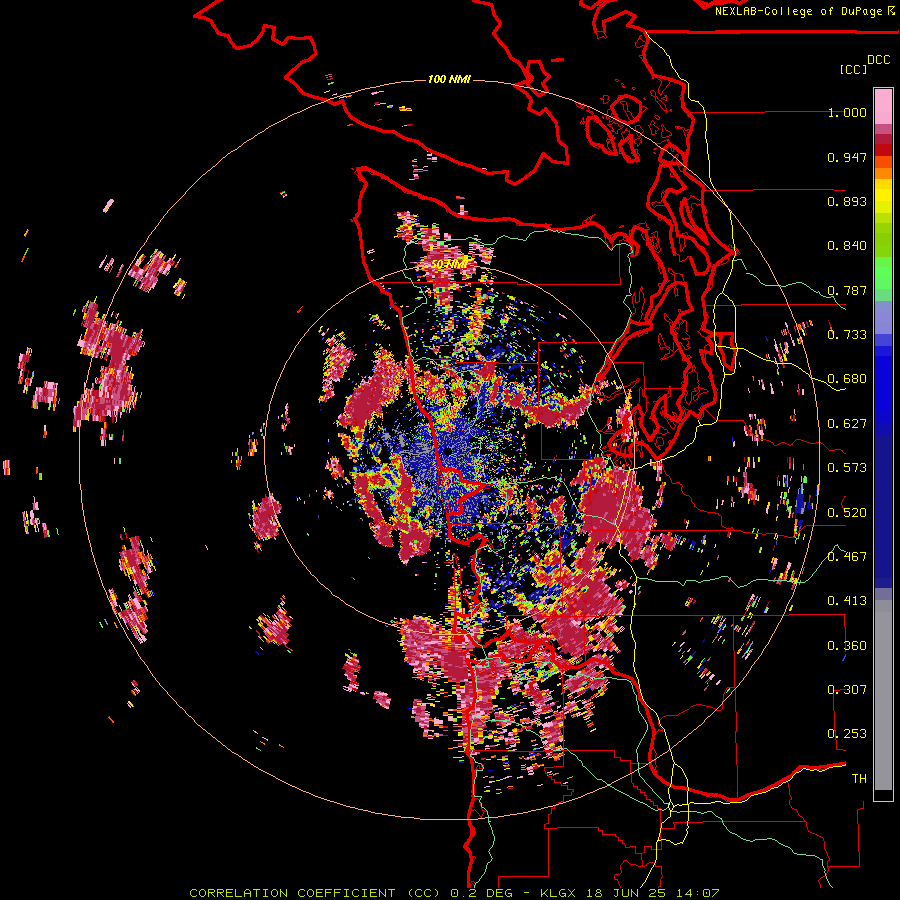Click the 0.680 scale value
Viewport: 900px width, 900px height.
(x=847, y=379)
